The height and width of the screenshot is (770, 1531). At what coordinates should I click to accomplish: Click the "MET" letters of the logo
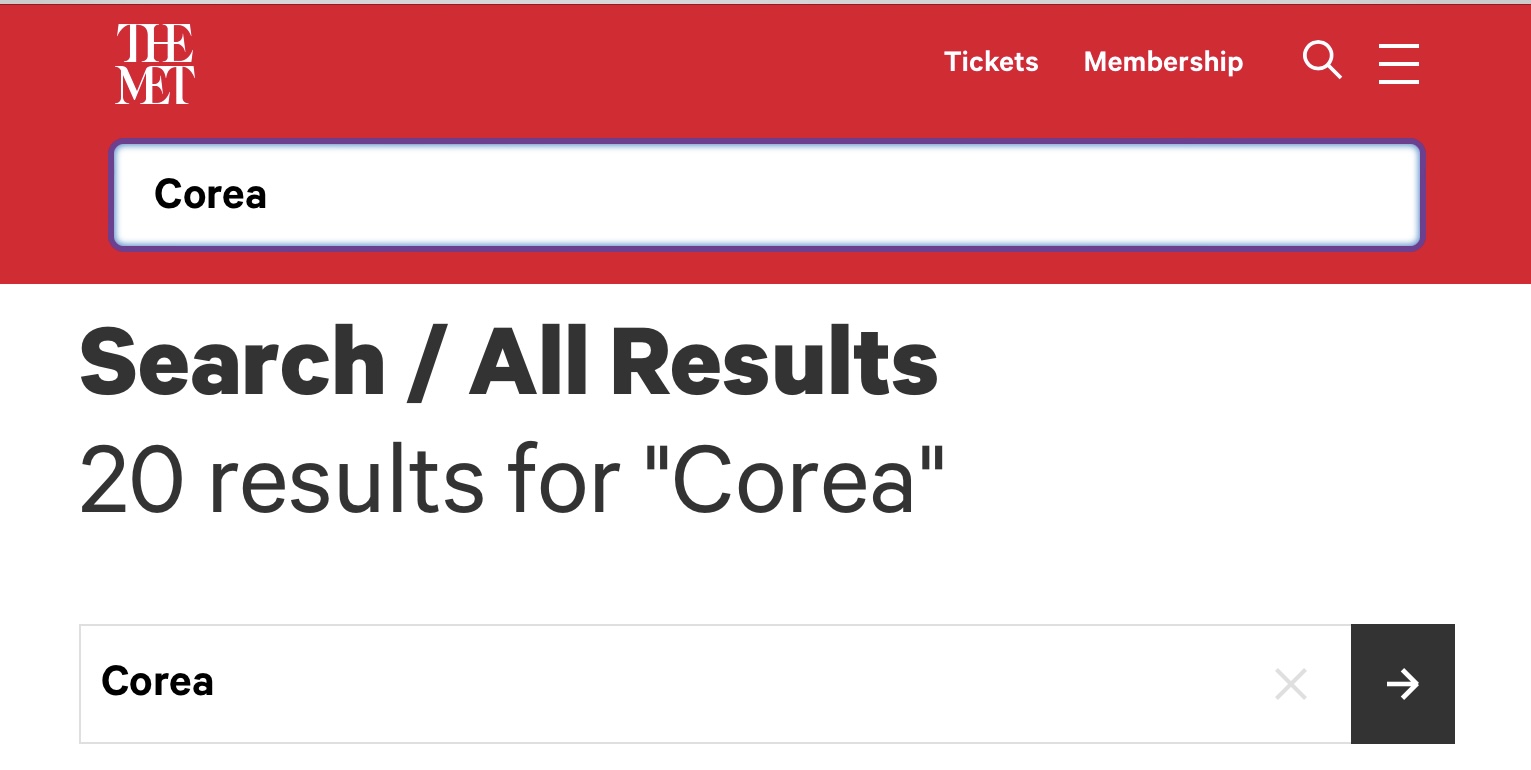click(x=155, y=85)
